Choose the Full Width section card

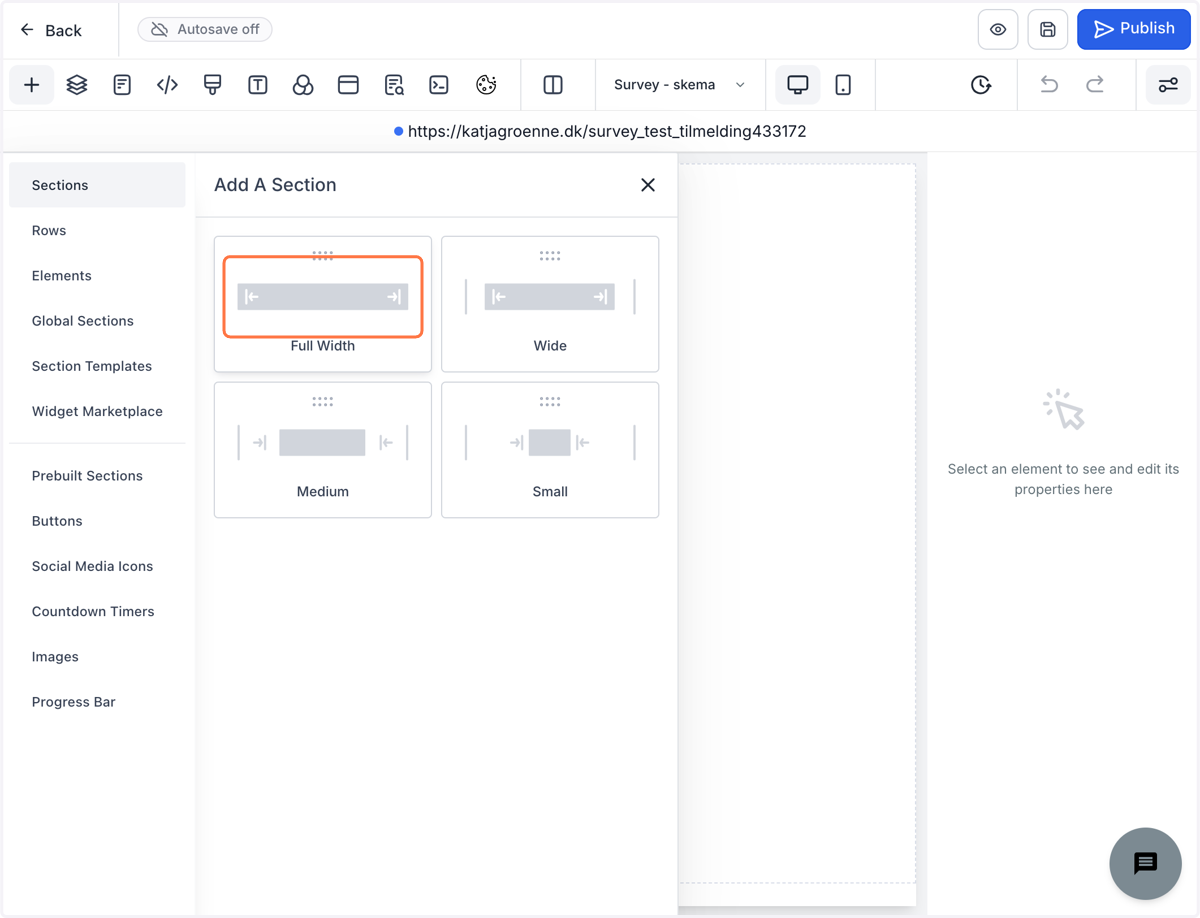click(x=323, y=304)
